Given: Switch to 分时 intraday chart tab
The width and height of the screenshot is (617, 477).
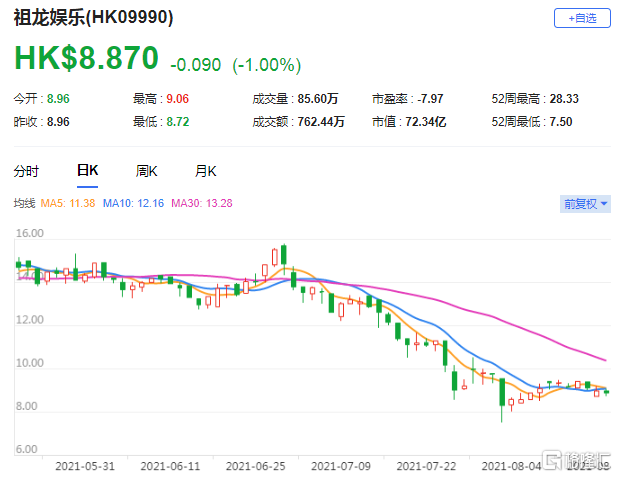Looking at the screenshot, I should pyautogui.click(x=26, y=171).
